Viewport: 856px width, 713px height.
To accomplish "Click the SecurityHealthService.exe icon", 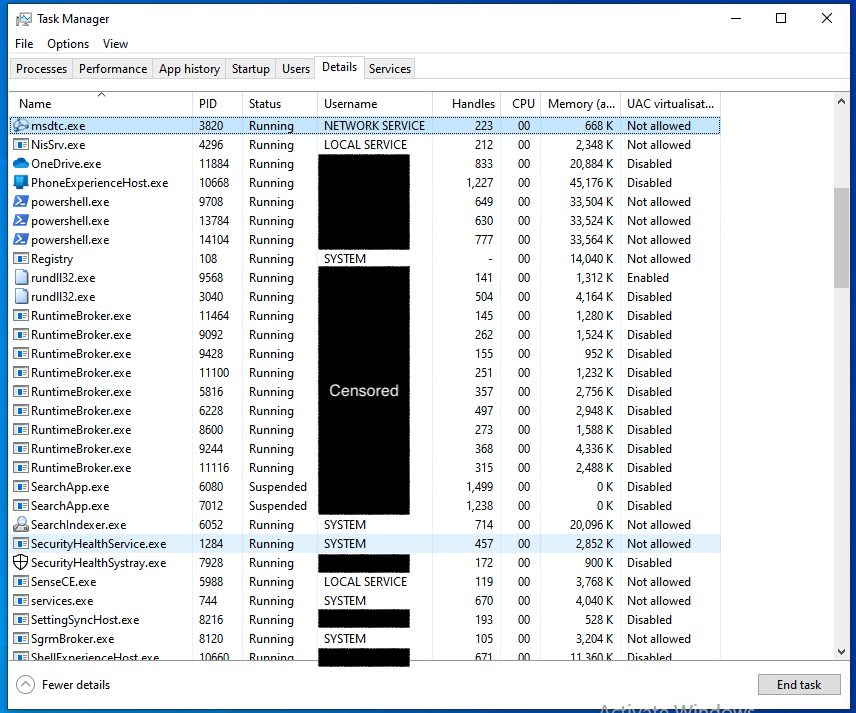I will pyautogui.click(x=21, y=544).
